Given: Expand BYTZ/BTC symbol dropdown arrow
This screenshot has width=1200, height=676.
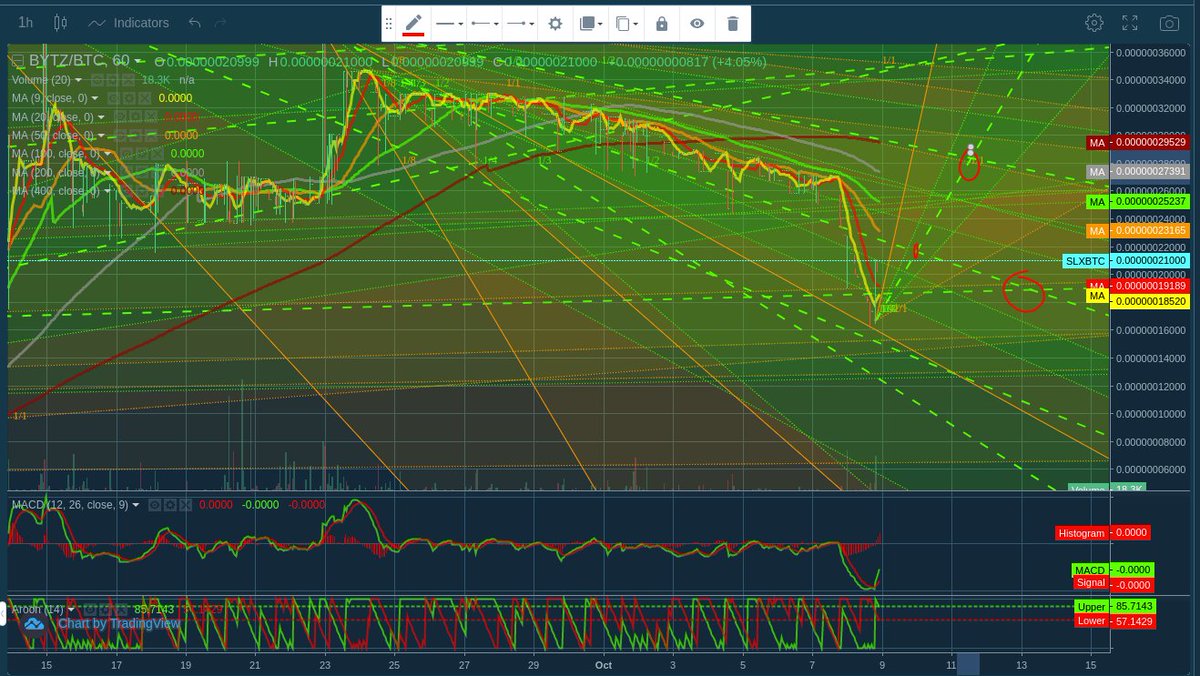Looking at the screenshot, I should click(x=137, y=61).
